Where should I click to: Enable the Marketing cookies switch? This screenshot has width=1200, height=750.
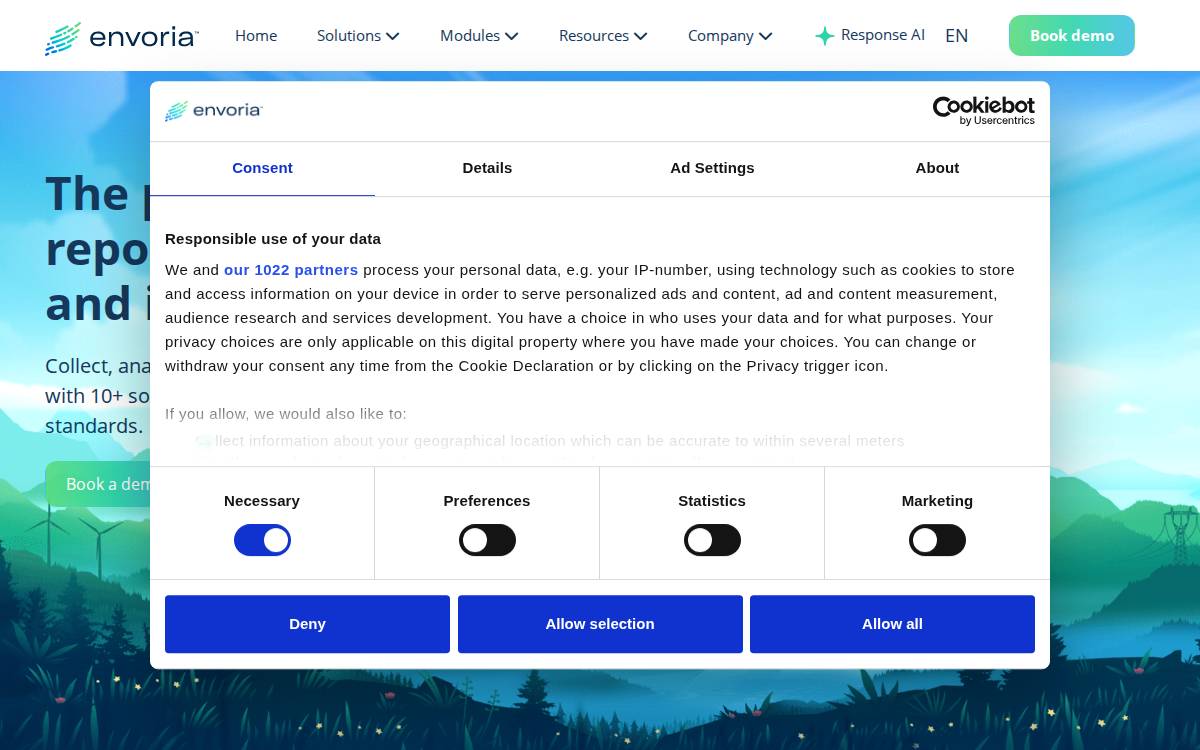[x=937, y=541]
